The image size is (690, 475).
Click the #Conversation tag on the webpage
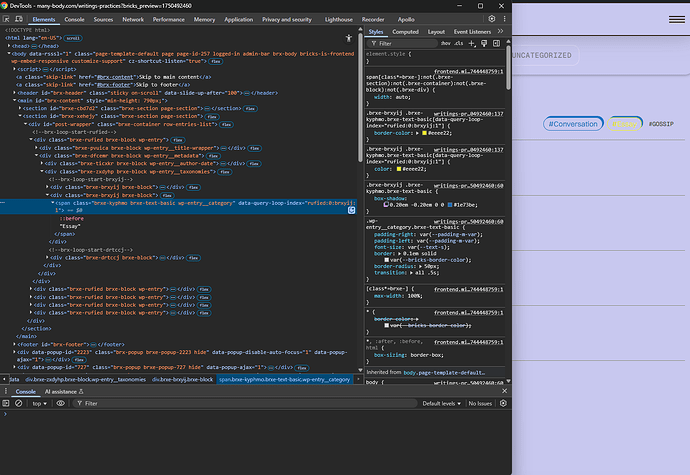pos(573,124)
